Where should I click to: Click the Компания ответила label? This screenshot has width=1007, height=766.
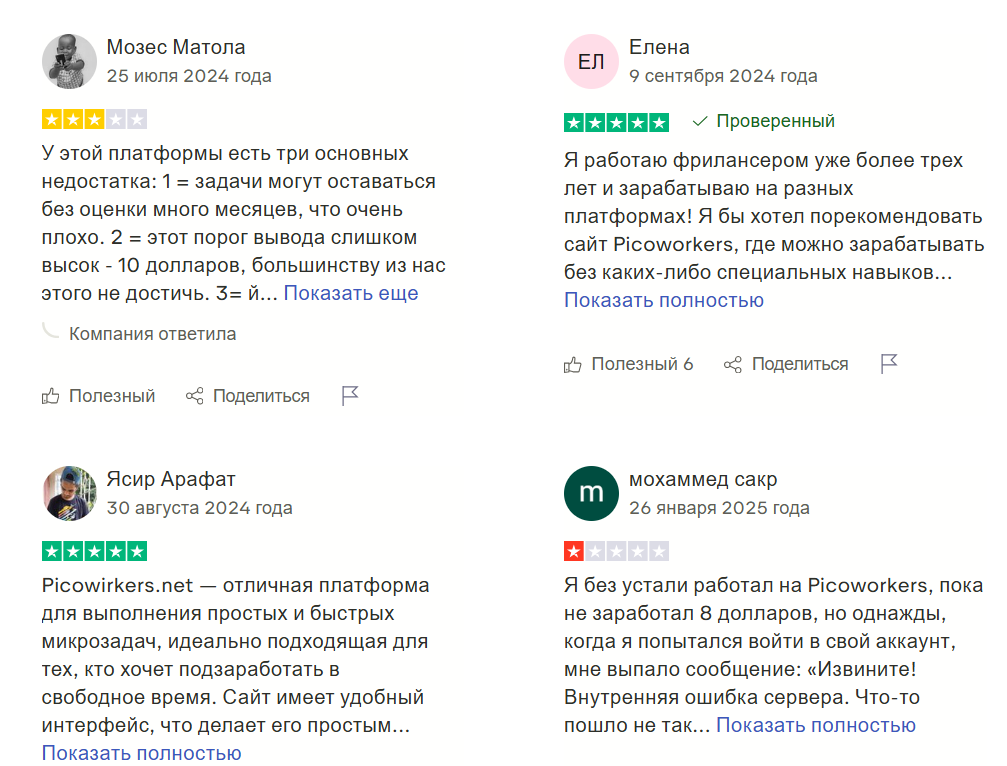[x=152, y=334]
